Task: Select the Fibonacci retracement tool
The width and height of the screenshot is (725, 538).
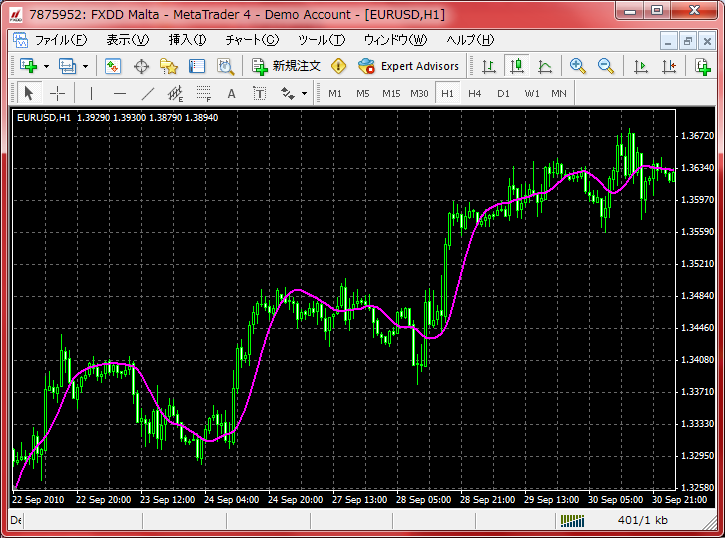Action: coord(203,93)
